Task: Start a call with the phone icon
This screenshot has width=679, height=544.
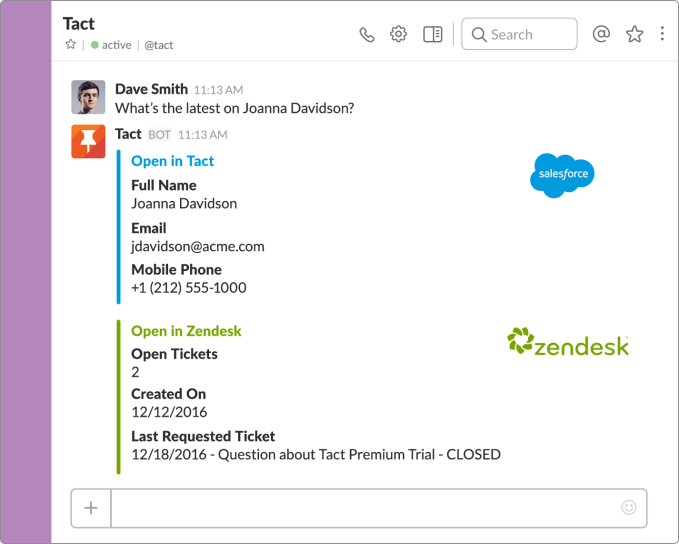Action: click(x=367, y=35)
